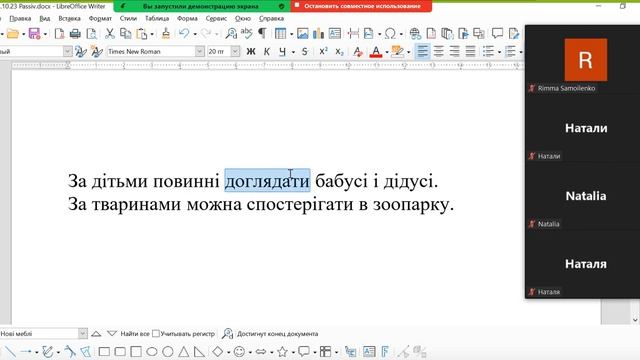640x360 pixels.
Task: Select the Ellipse drawing tool
Action: tap(152, 351)
